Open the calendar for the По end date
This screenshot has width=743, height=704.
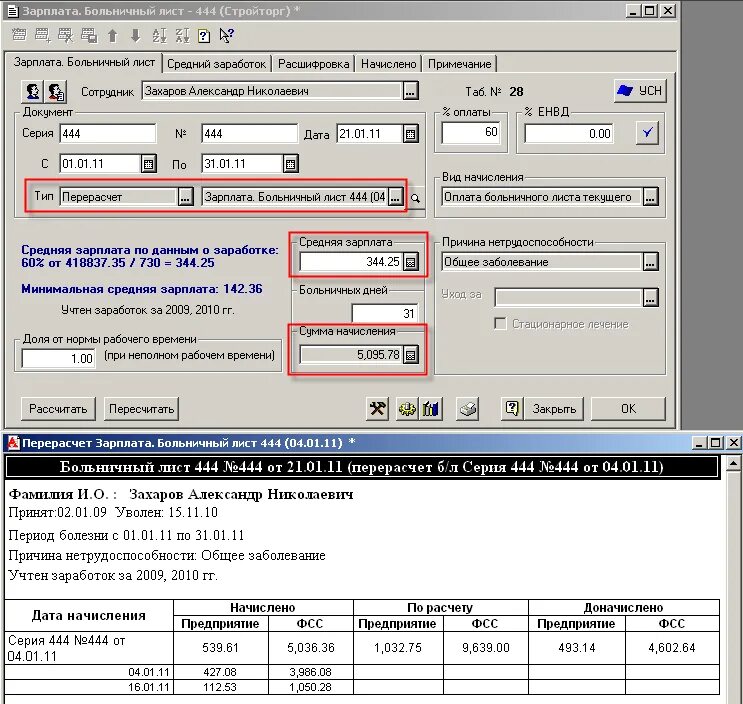coord(290,164)
